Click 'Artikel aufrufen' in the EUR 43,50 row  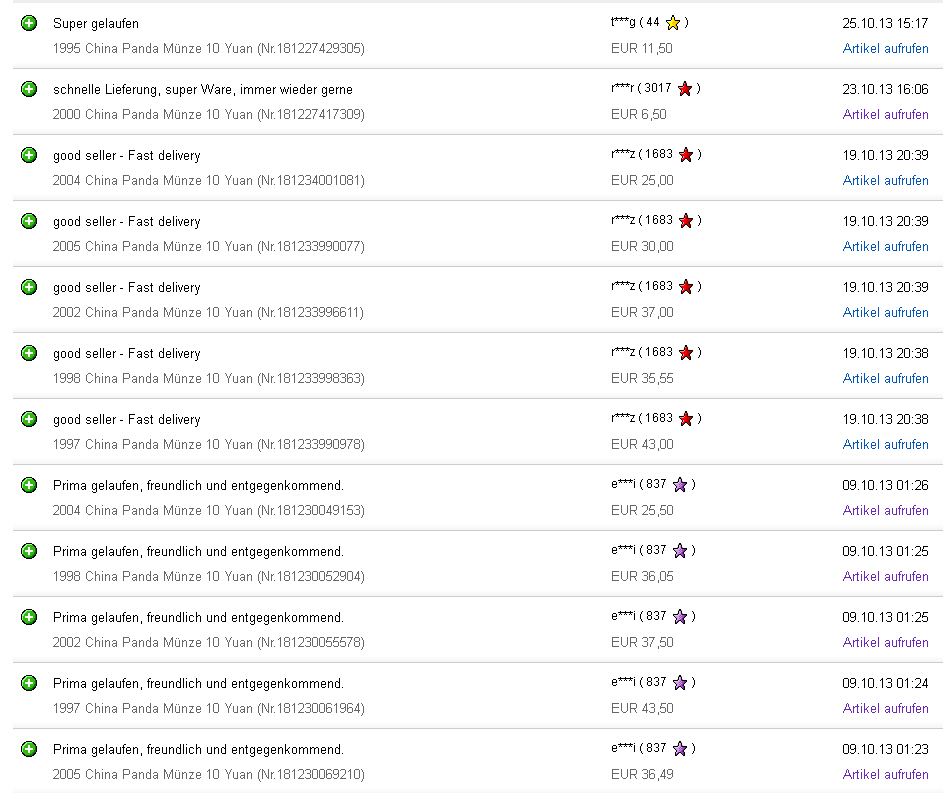tap(885, 708)
